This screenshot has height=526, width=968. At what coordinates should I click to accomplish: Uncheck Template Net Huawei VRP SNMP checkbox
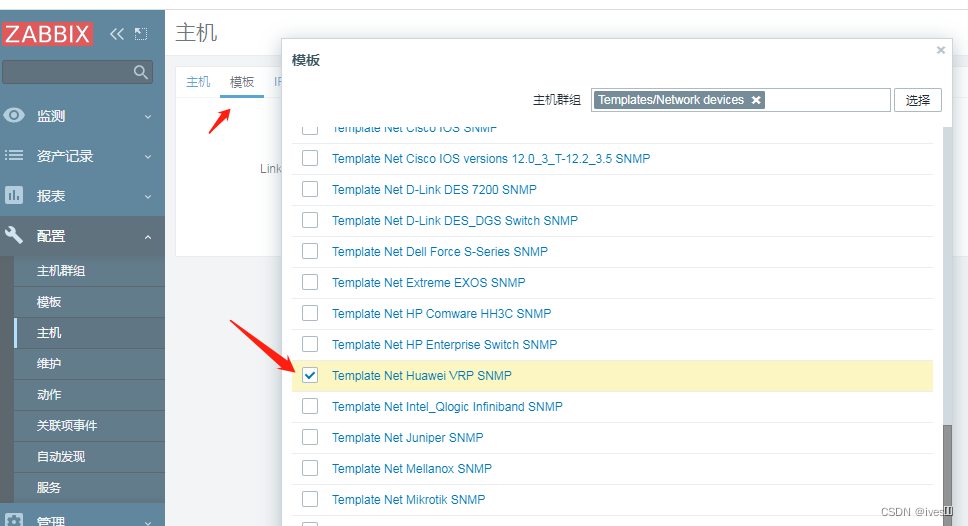click(310, 375)
